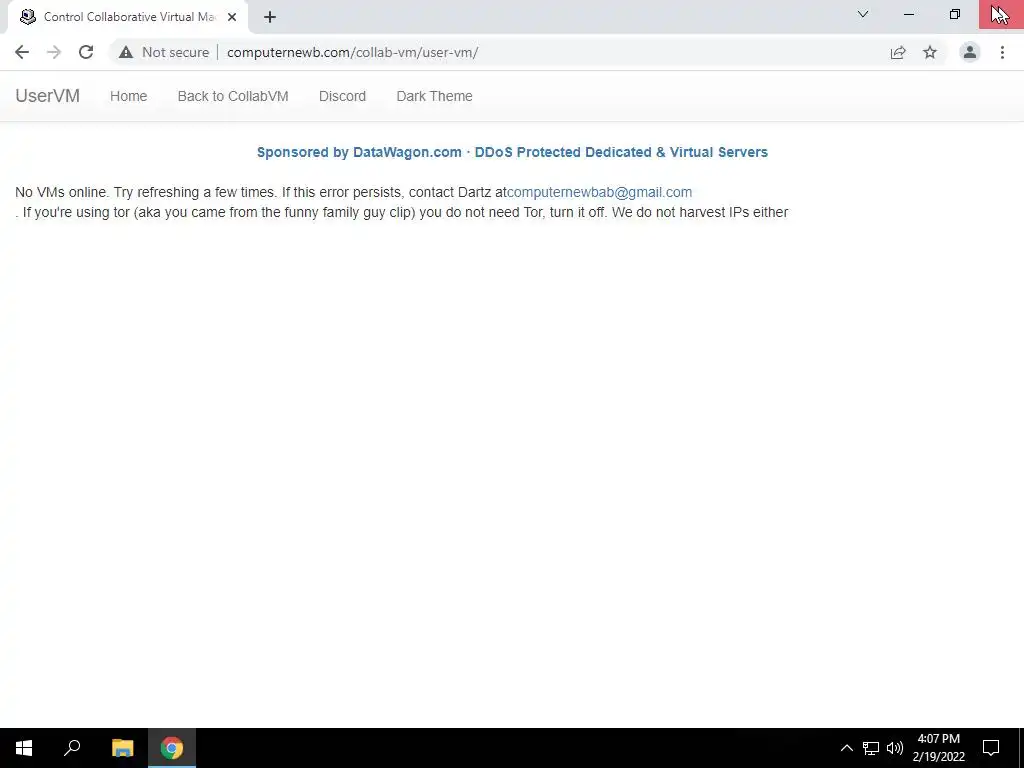This screenshot has width=1024, height=768.
Task: Click the forward navigation arrow
Action: (x=54, y=52)
